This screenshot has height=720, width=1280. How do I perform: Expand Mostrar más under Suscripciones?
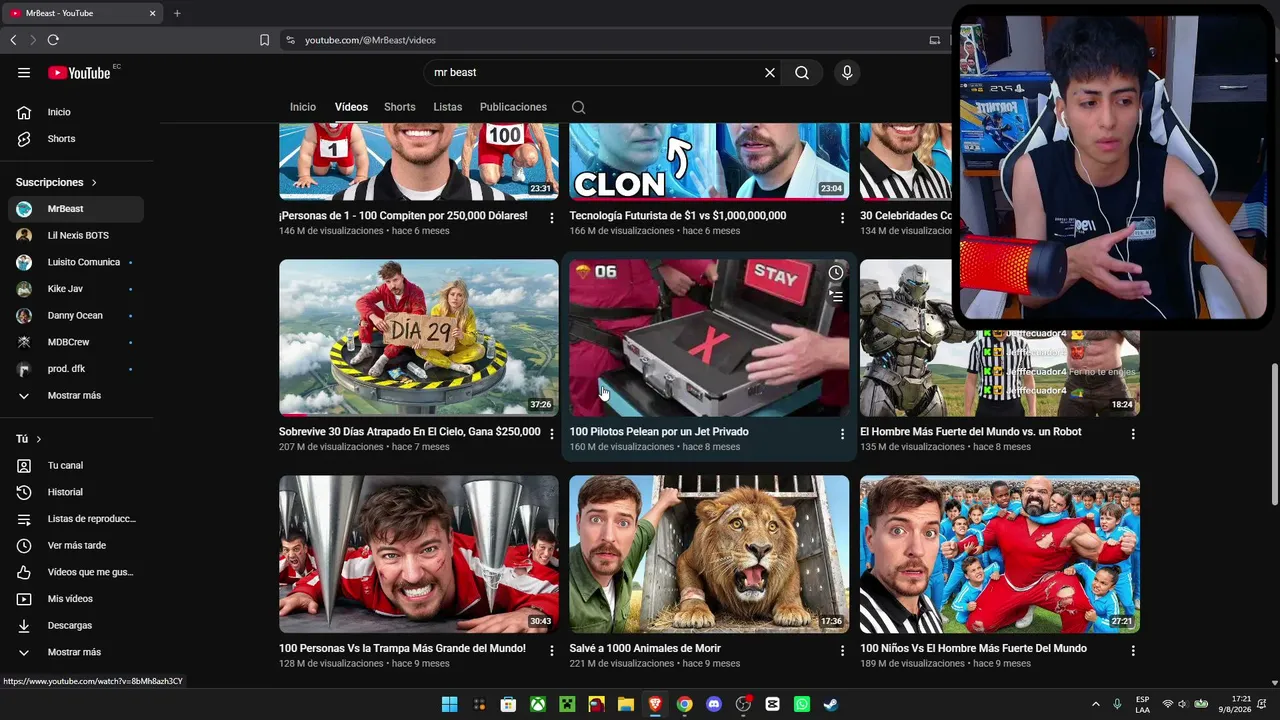click(x=76, y=395)
